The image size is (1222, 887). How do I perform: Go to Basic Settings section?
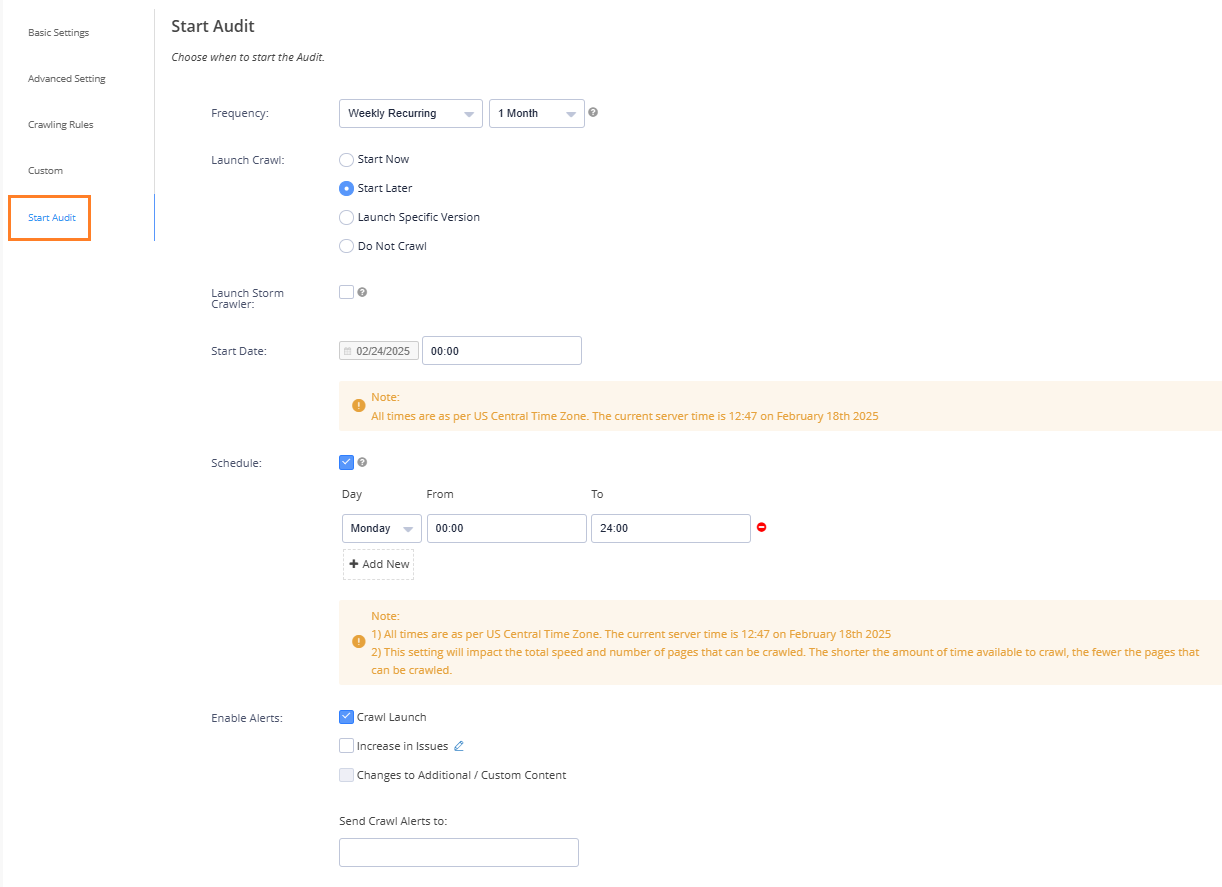click(x=58, y=33)
